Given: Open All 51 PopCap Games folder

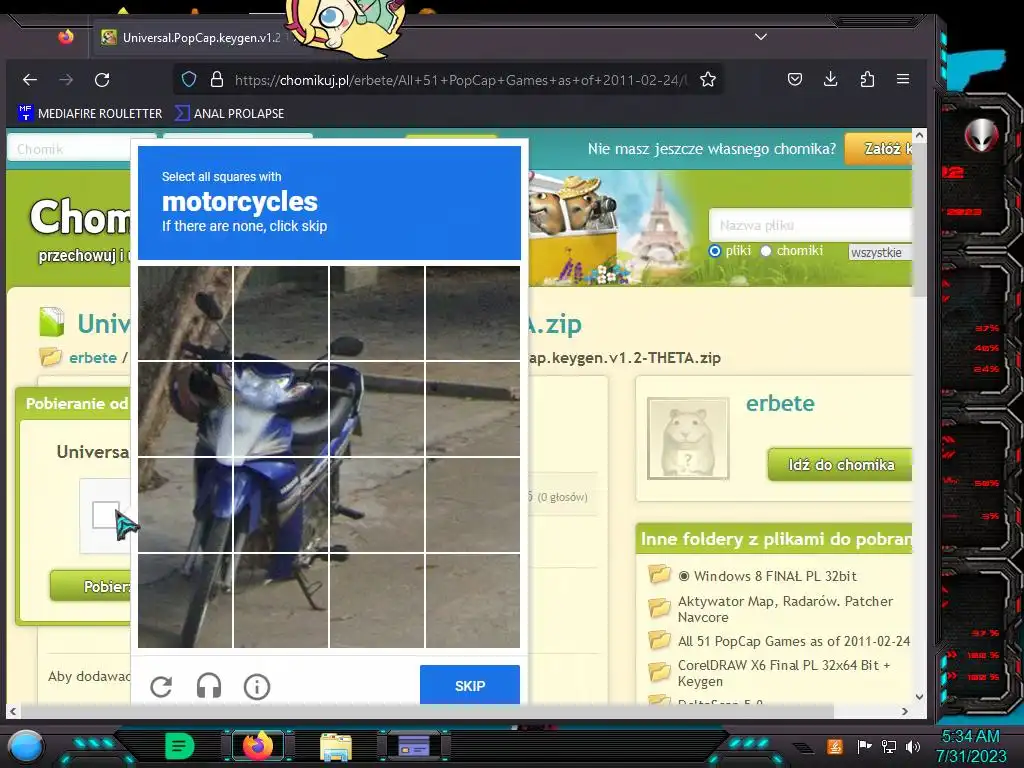Looking at the screenshot, I should coord(793,641).
